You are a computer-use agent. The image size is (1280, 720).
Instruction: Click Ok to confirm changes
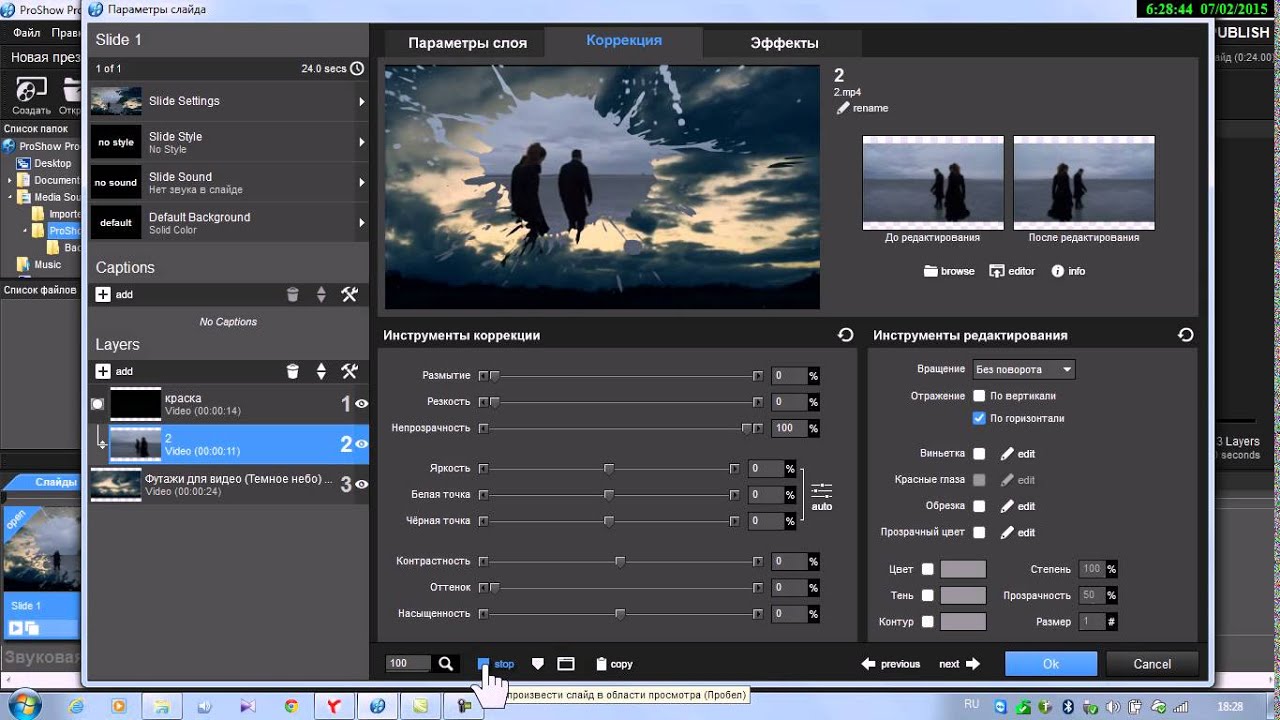[1051, 664]
